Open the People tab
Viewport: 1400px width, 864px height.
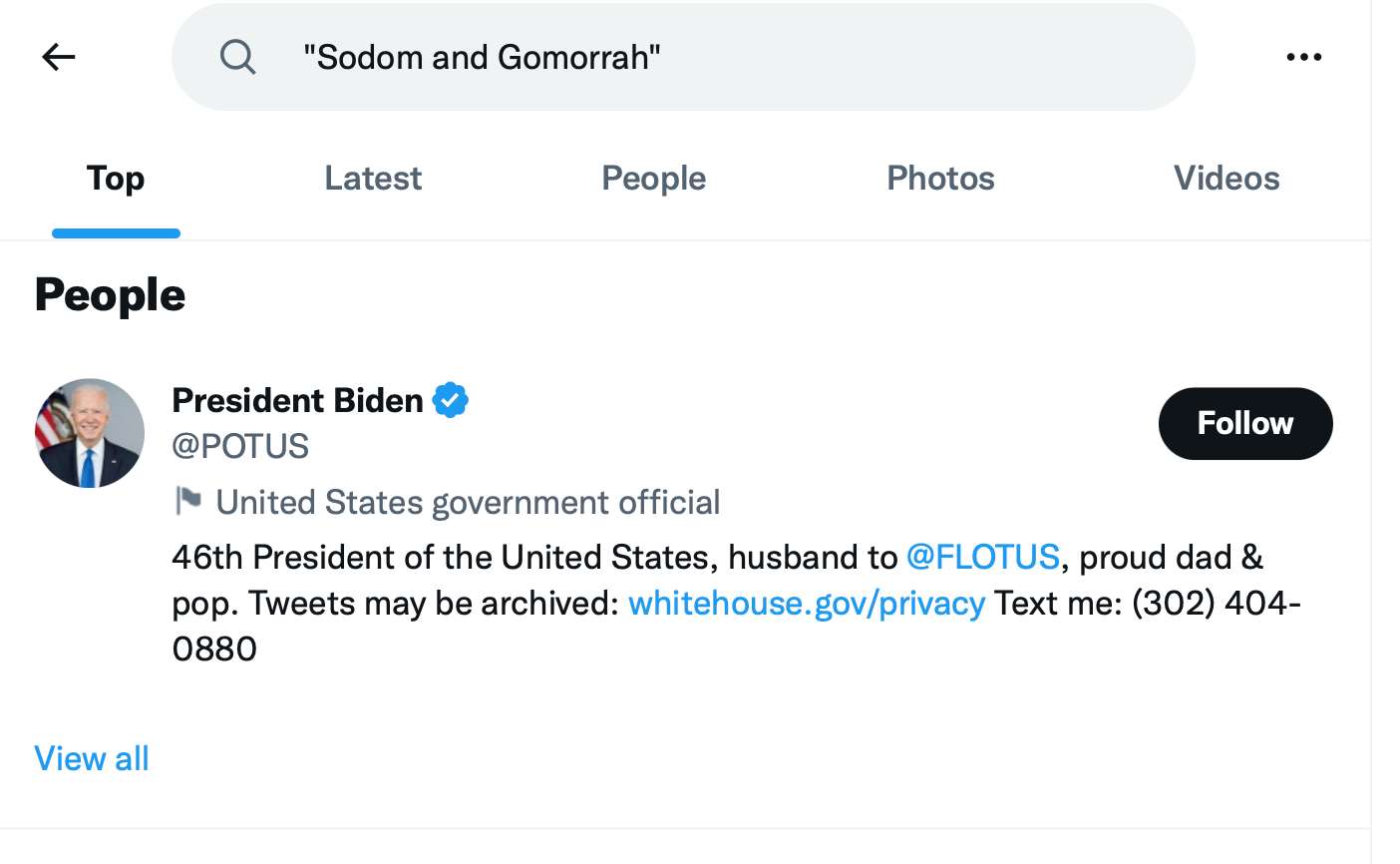[653, 179]
